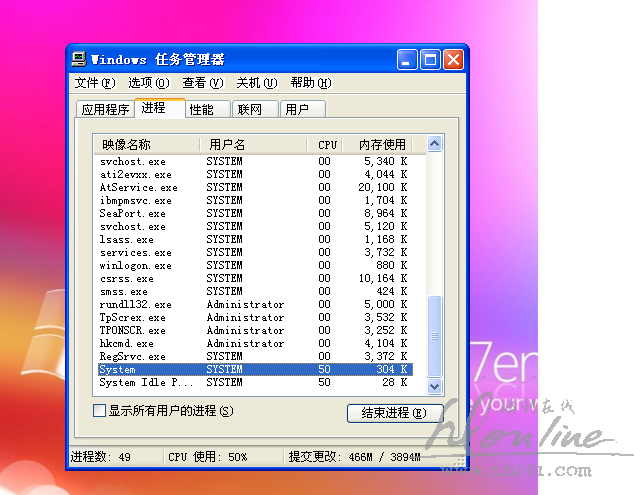Screen dimensions: 640x495
Task: Open the 帮助(H) menu
Action: (310, 83)
